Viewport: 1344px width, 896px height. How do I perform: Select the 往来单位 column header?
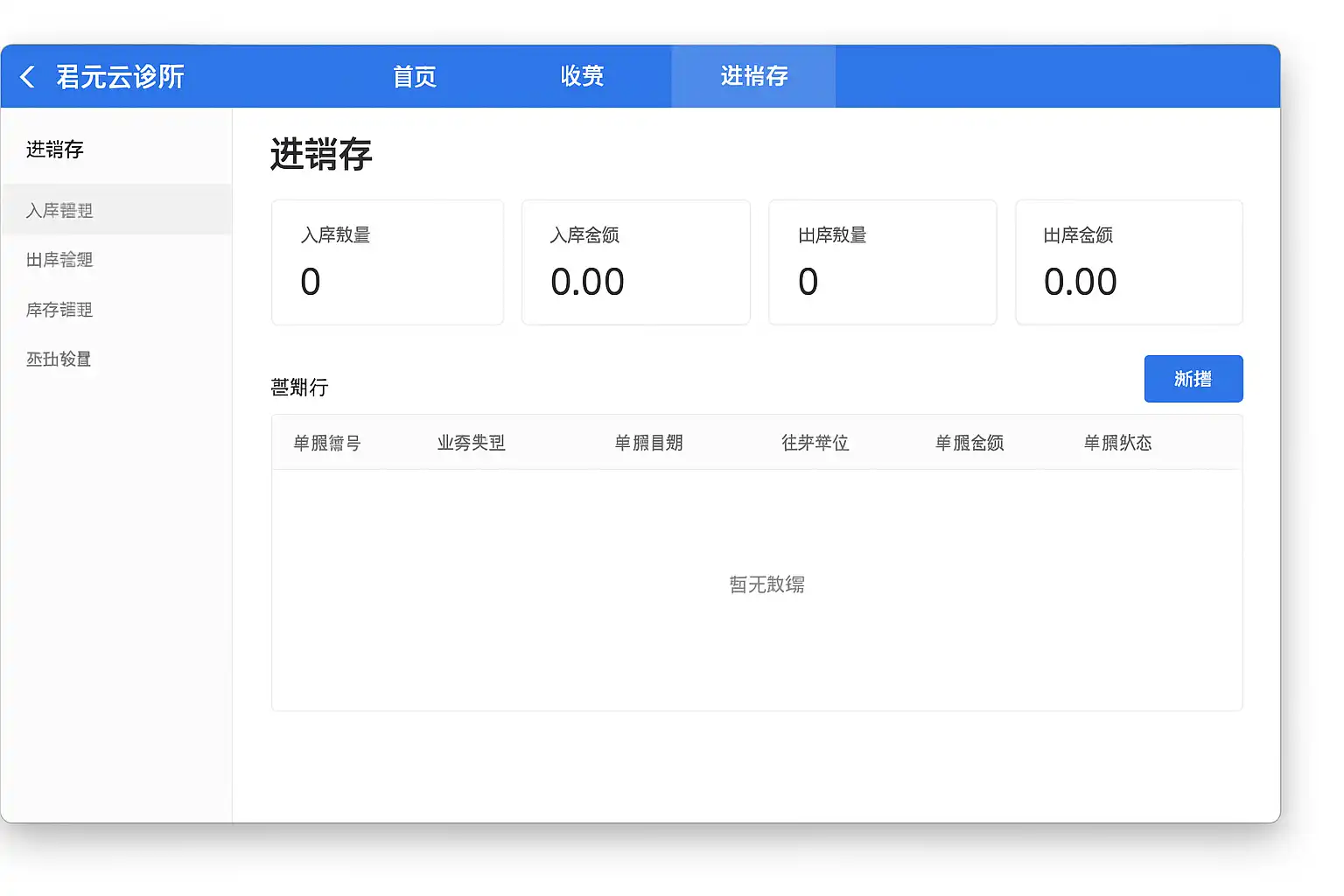coord(815,443)
